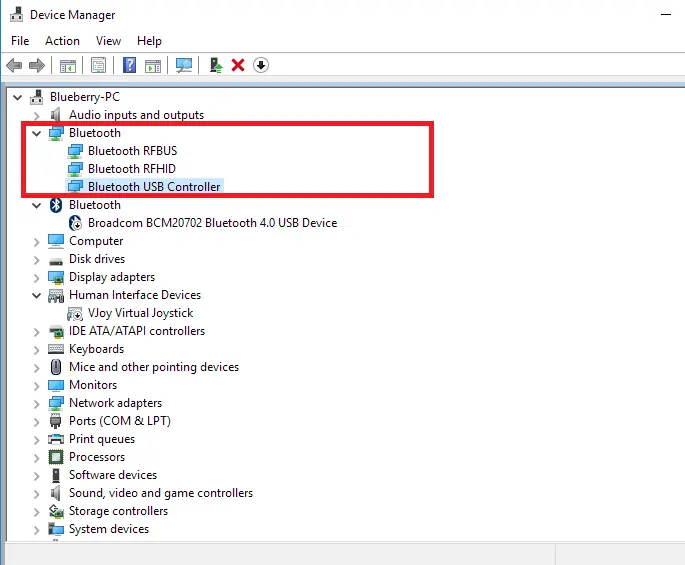Screen dimensions: 685x565
Task: Expand the Computer category
Action: click(x=37, y=242)
